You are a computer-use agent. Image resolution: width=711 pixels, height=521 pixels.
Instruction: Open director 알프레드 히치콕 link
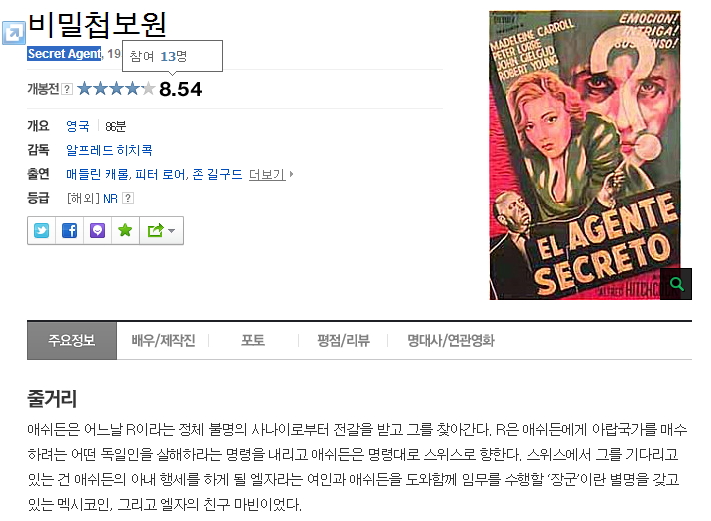click(x=109, y=150)
